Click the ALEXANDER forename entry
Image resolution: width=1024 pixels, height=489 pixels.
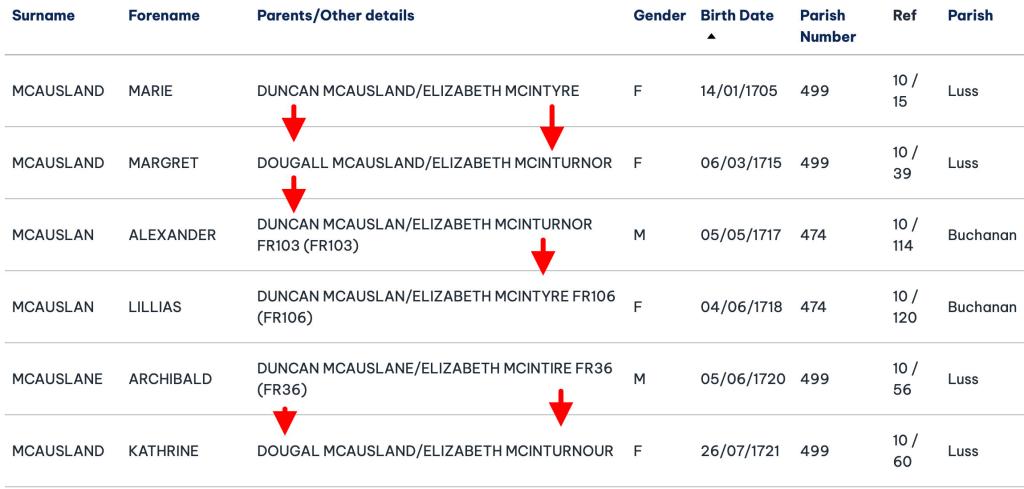point(172,235)
